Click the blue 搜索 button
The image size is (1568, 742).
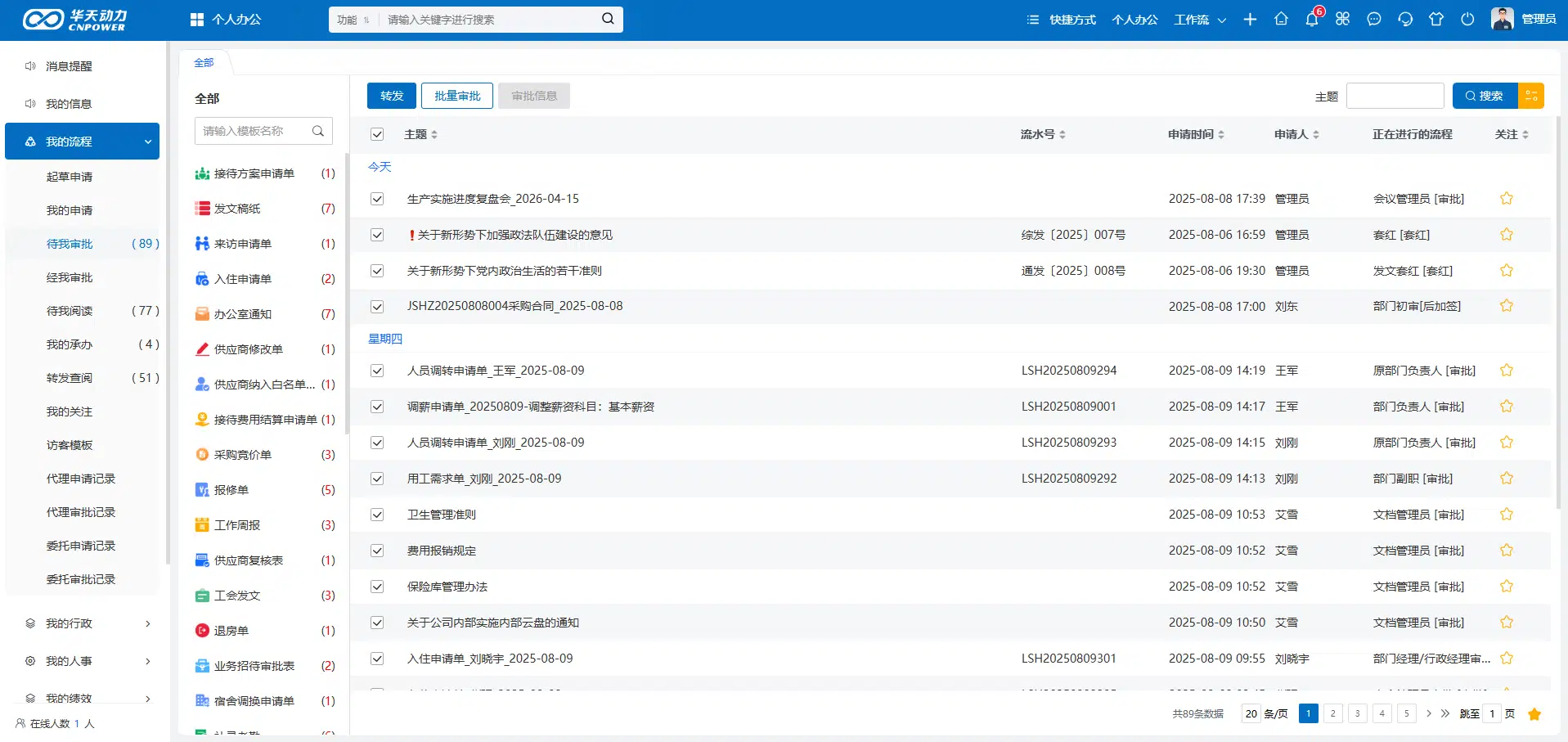click(1485, 96)
